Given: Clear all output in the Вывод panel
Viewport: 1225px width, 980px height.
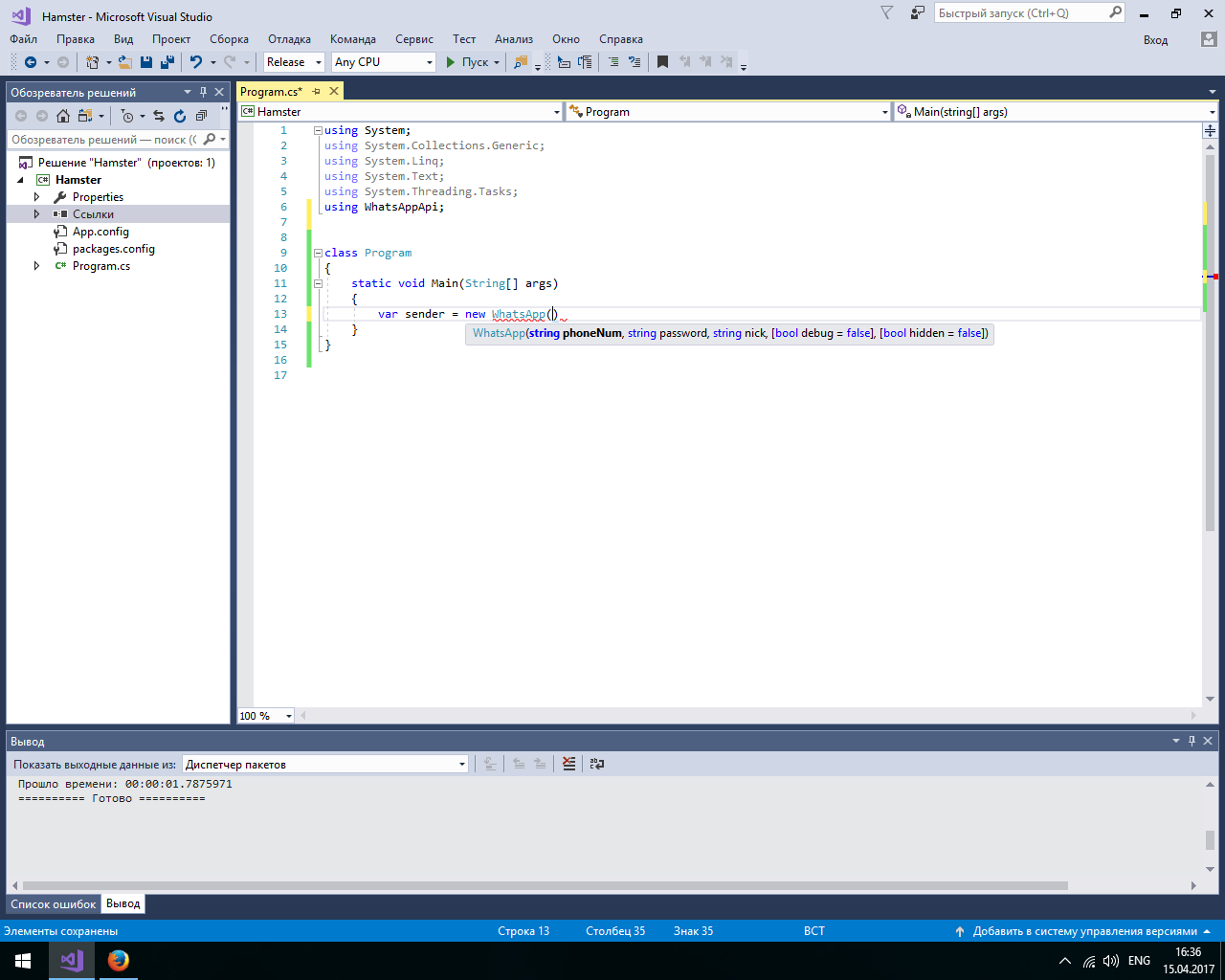Looking at the screenshot, I should pyautogui.click(x=569, y=764).
